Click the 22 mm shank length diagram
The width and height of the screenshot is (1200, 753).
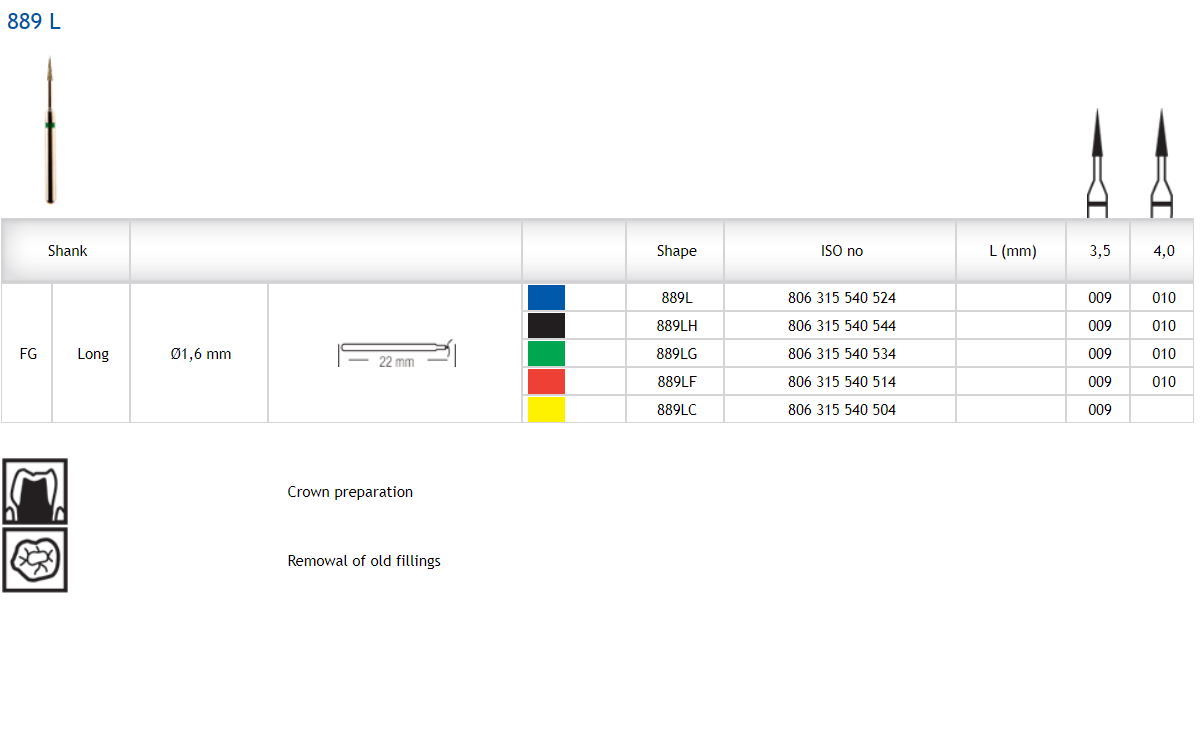point(396,354)
